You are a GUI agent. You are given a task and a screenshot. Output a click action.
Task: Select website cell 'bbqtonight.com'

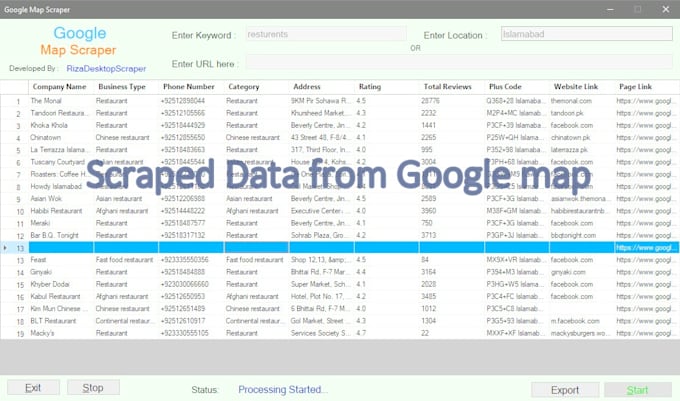[582, 235]
